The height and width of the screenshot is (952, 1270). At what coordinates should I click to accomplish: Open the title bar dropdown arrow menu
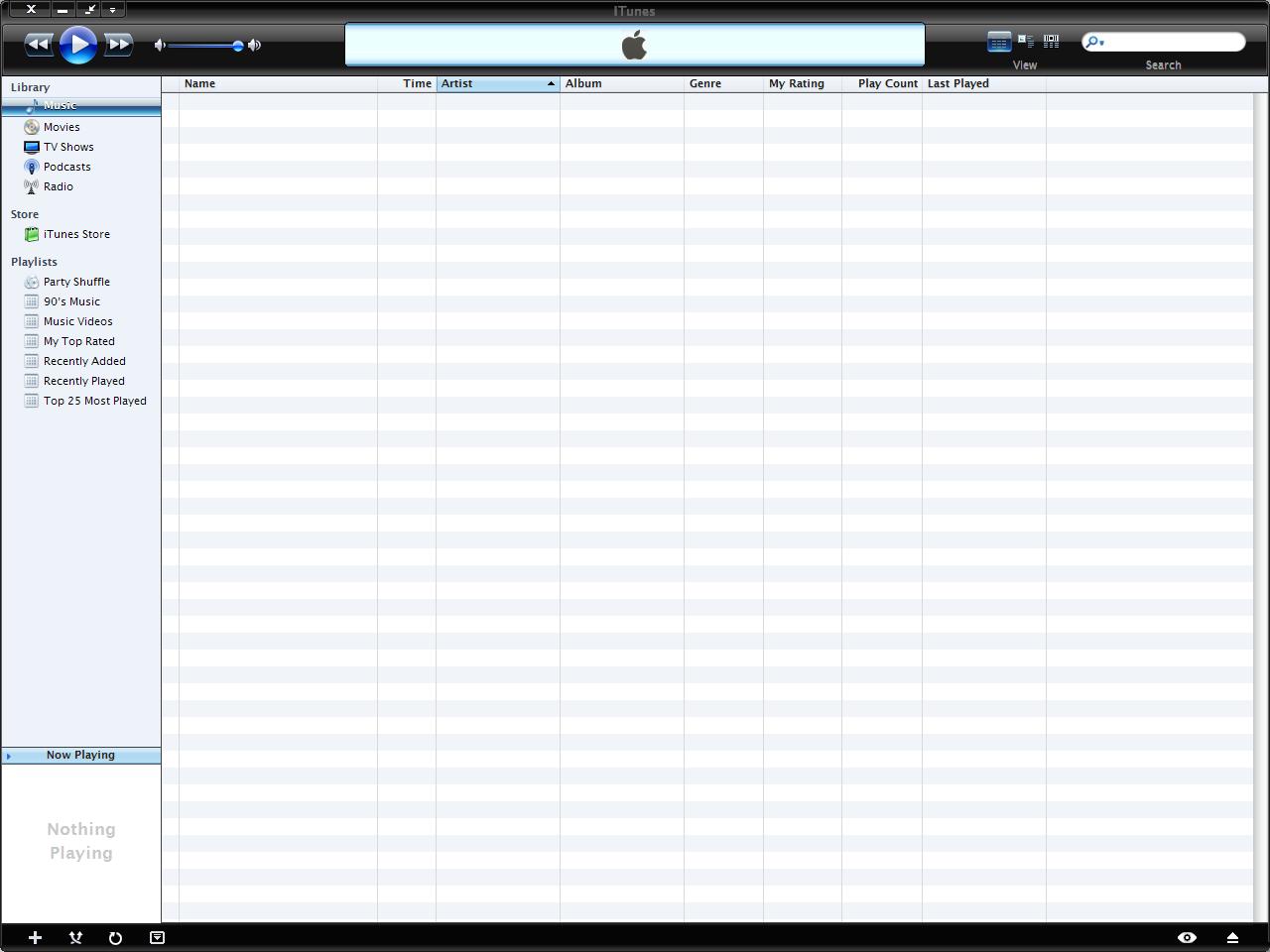coord(112,9)
